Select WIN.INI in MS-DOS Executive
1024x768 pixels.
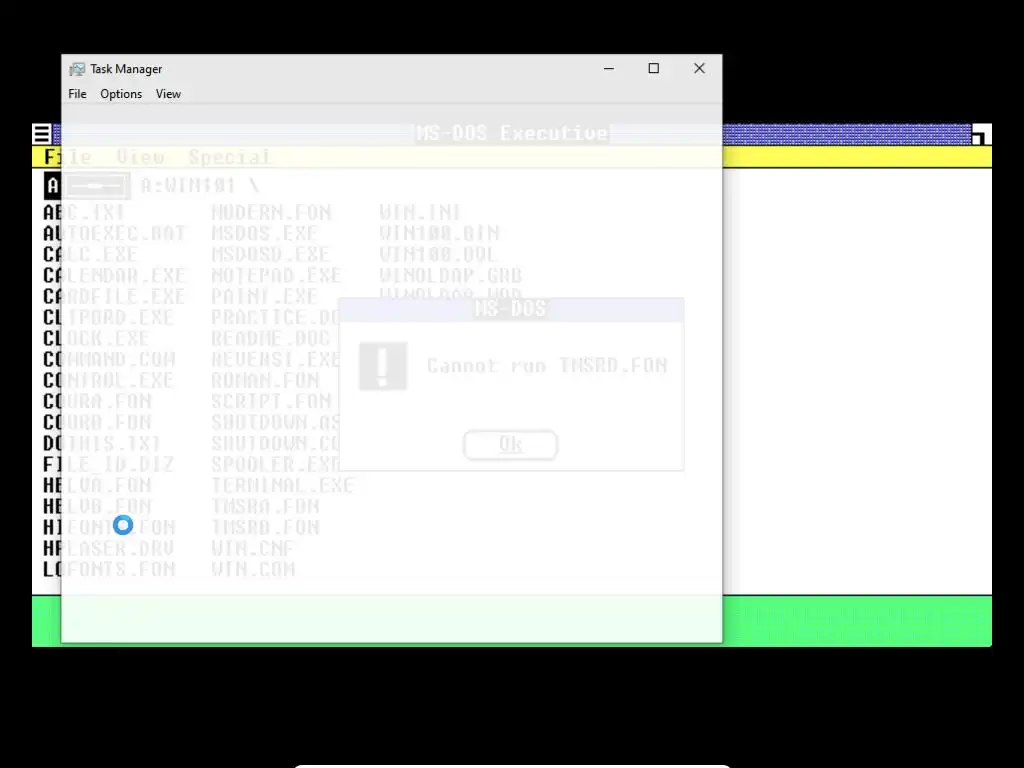pos(420,212)
